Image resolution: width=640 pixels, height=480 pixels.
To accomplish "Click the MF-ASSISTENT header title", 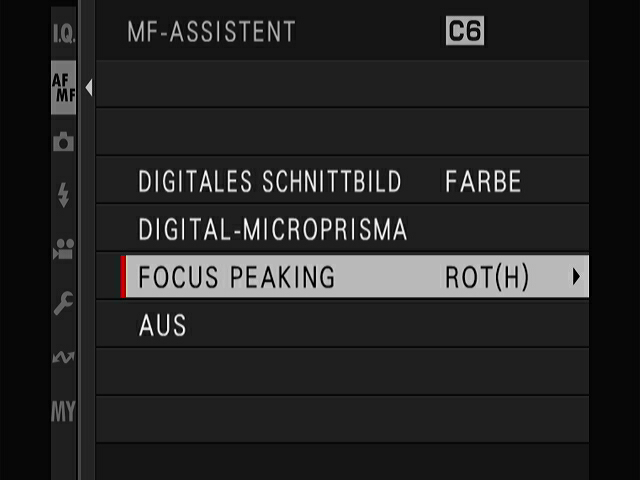I will (211, 32).
